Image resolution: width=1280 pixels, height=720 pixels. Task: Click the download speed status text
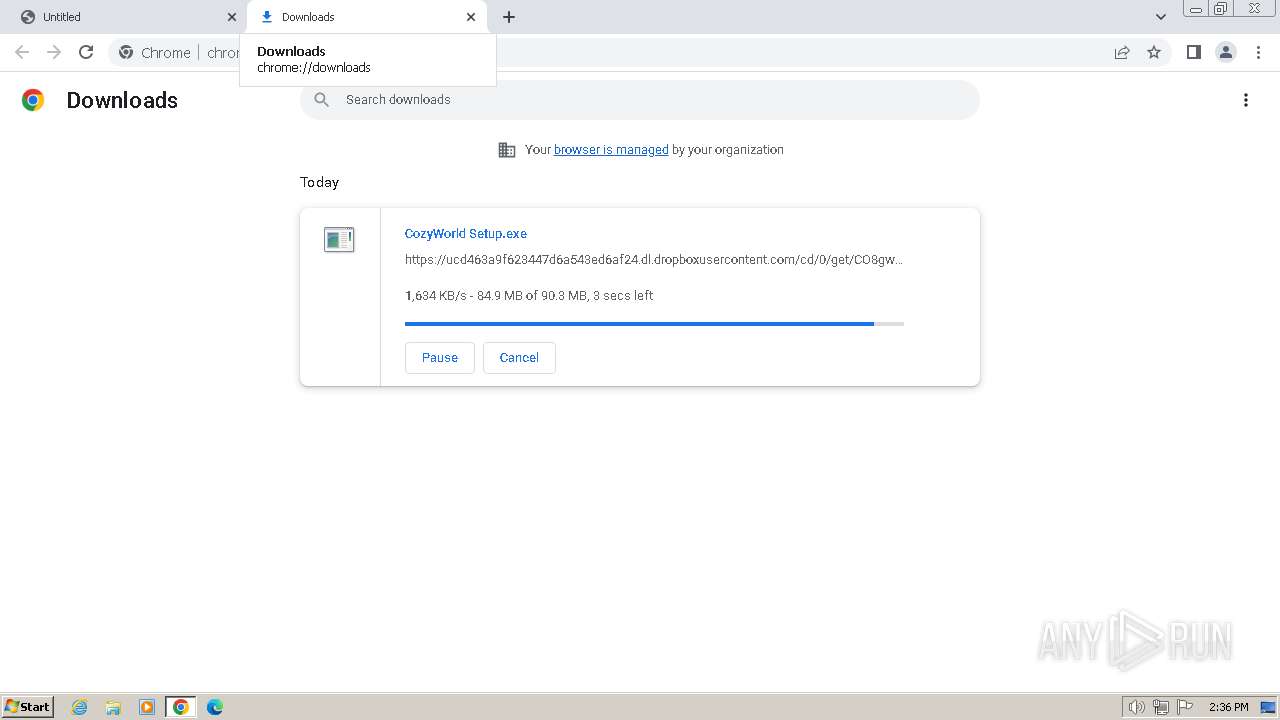tap(529, 296)
